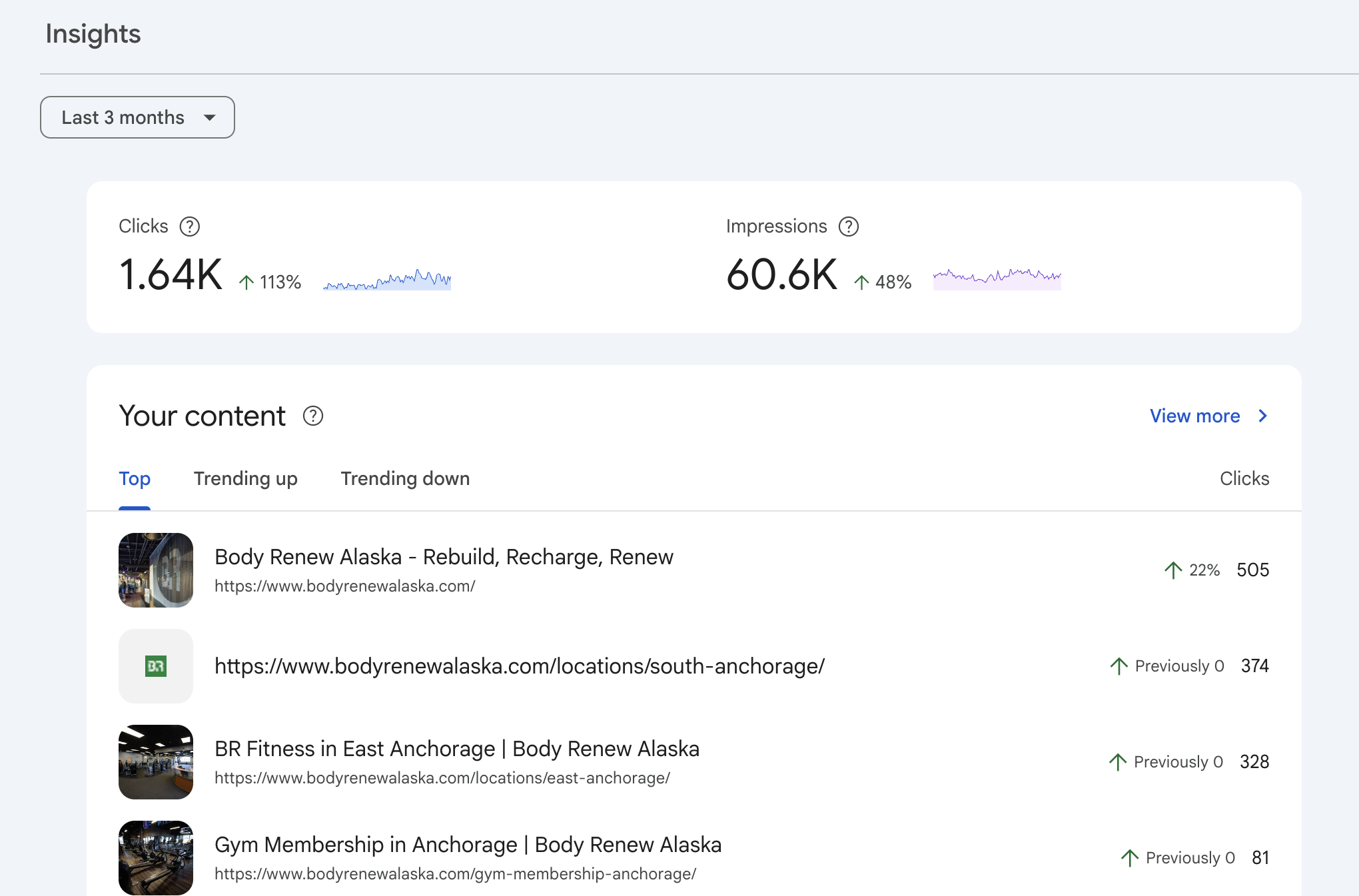The width and height of the screenshot is (1359, 896).
Task: Click Previously 0 in the south-anchorage row
Action: 1179,666
